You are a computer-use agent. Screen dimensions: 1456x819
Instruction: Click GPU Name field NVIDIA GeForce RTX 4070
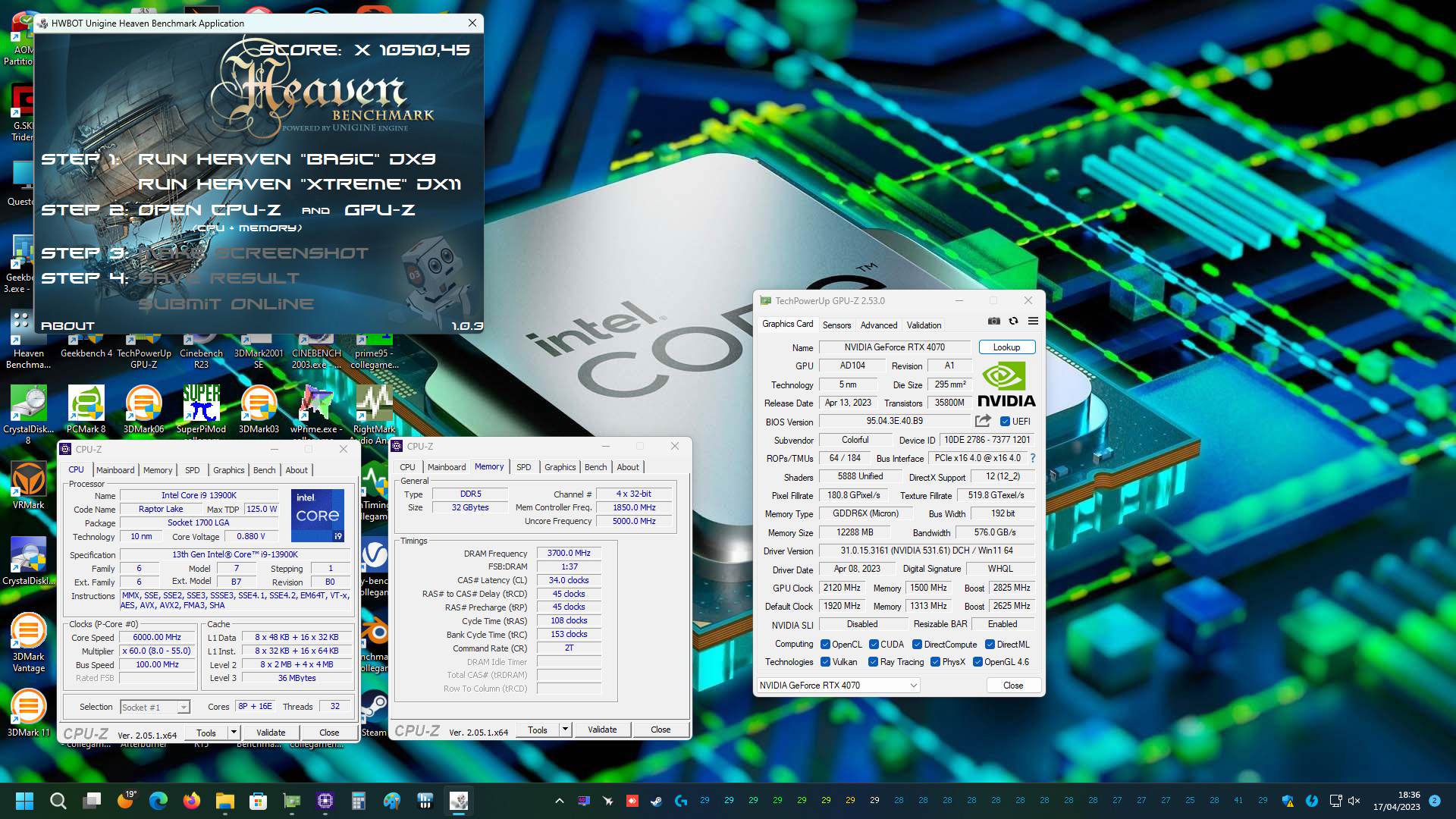click(x=895, y=347)
